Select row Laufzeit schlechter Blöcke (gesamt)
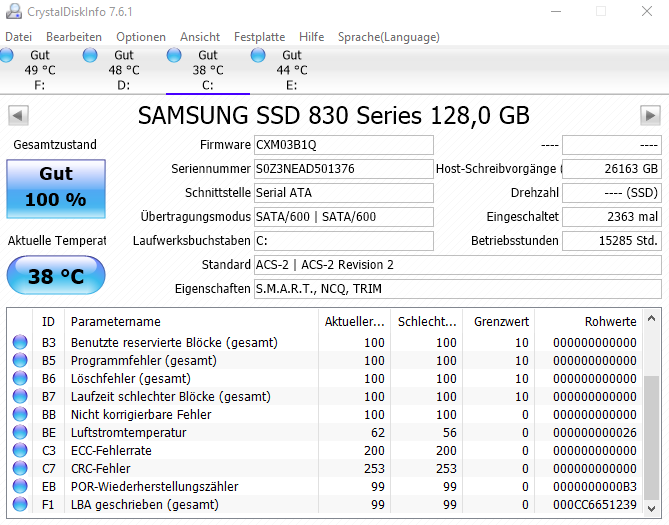 tap(325, 396)
